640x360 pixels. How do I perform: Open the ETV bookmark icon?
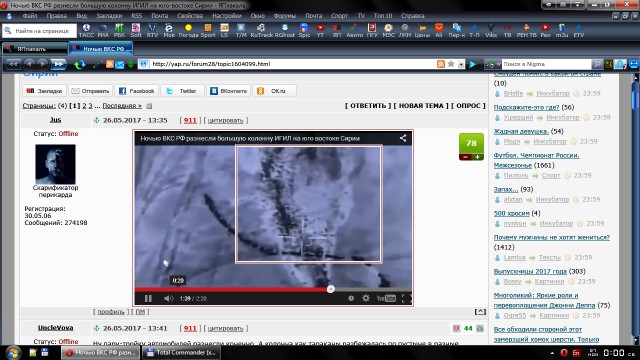pos(578,31)
